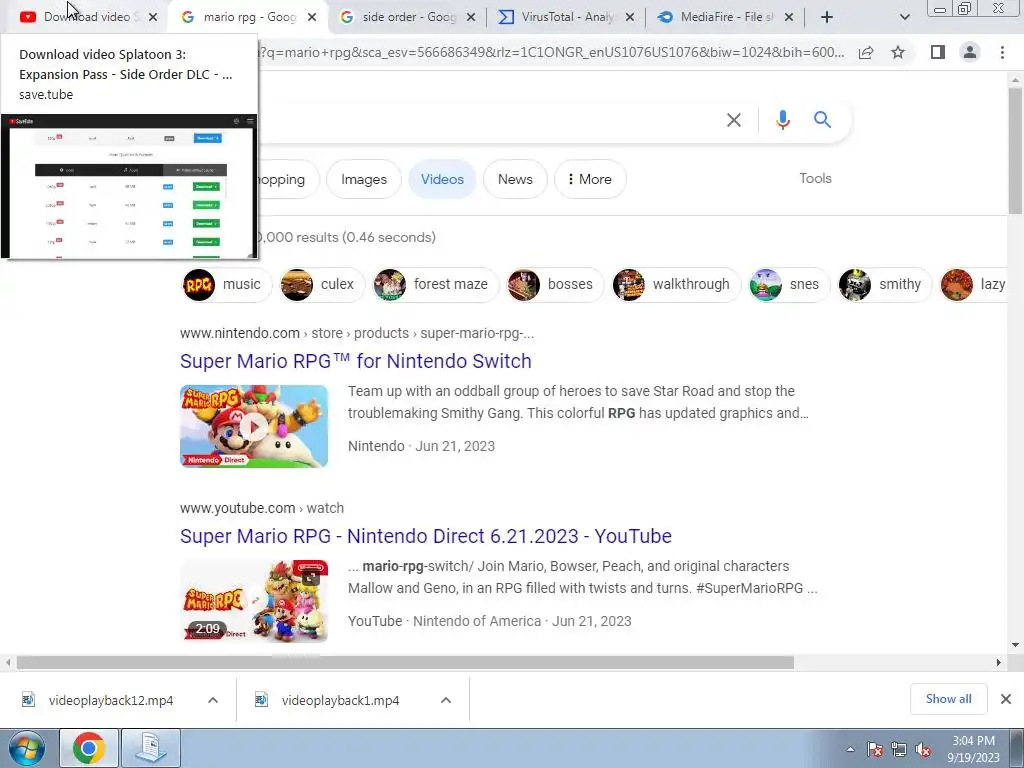Viewport: 1024px width, 768px height.
Task: Choose the snes suggestion chip
Action: click(x=789, y=285)
